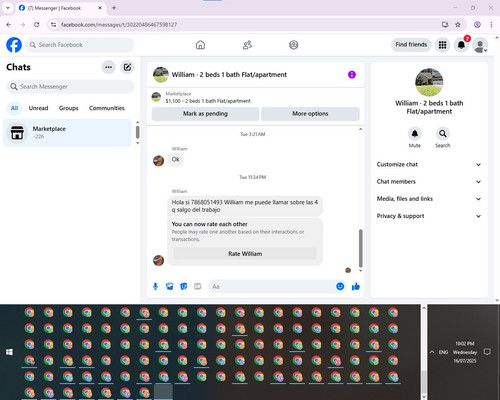Open the Windows notification center icon
Viewport: 500px width, 400px height.
coord(487,352)
